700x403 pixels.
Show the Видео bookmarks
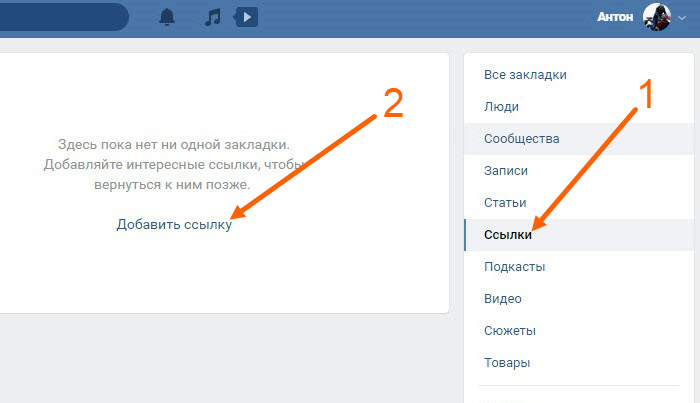point(502,299)
